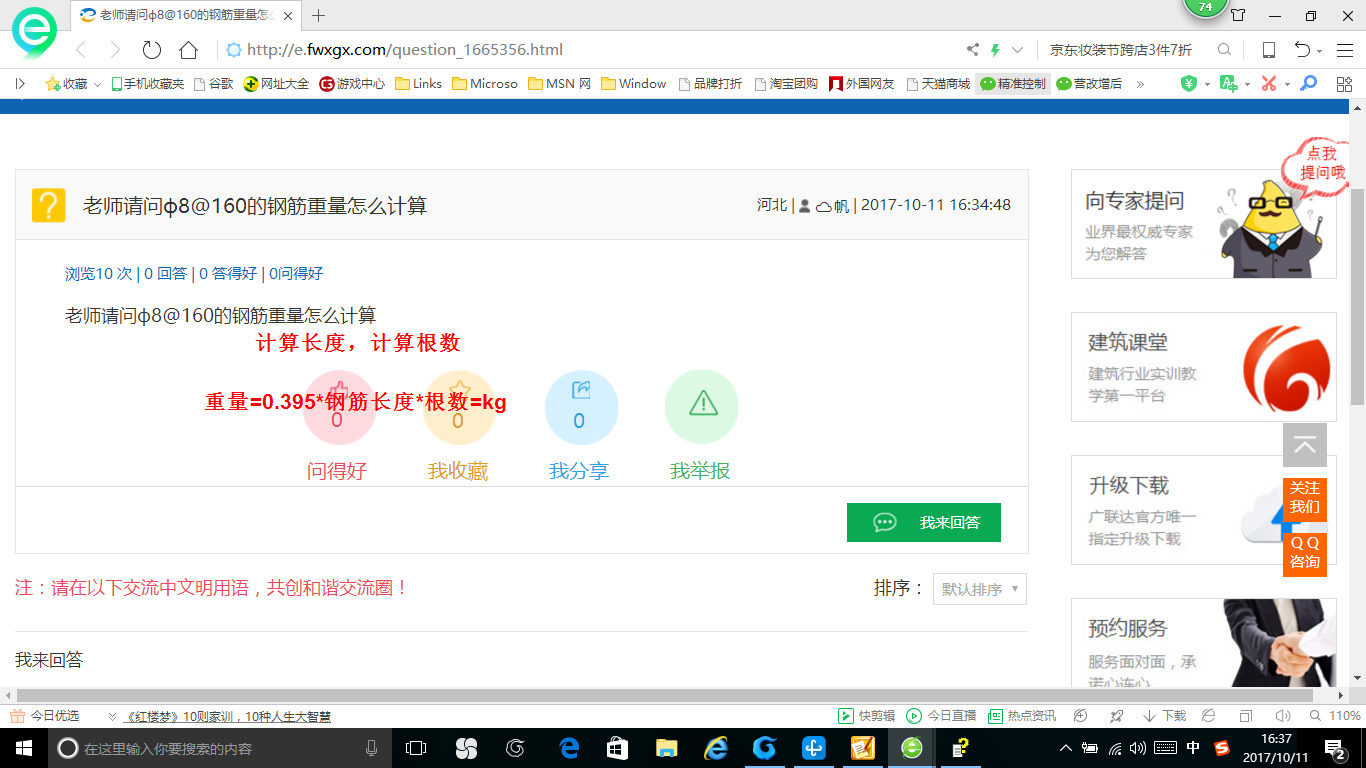Click the scissors screenshot tool icon

pos(1268,84)
